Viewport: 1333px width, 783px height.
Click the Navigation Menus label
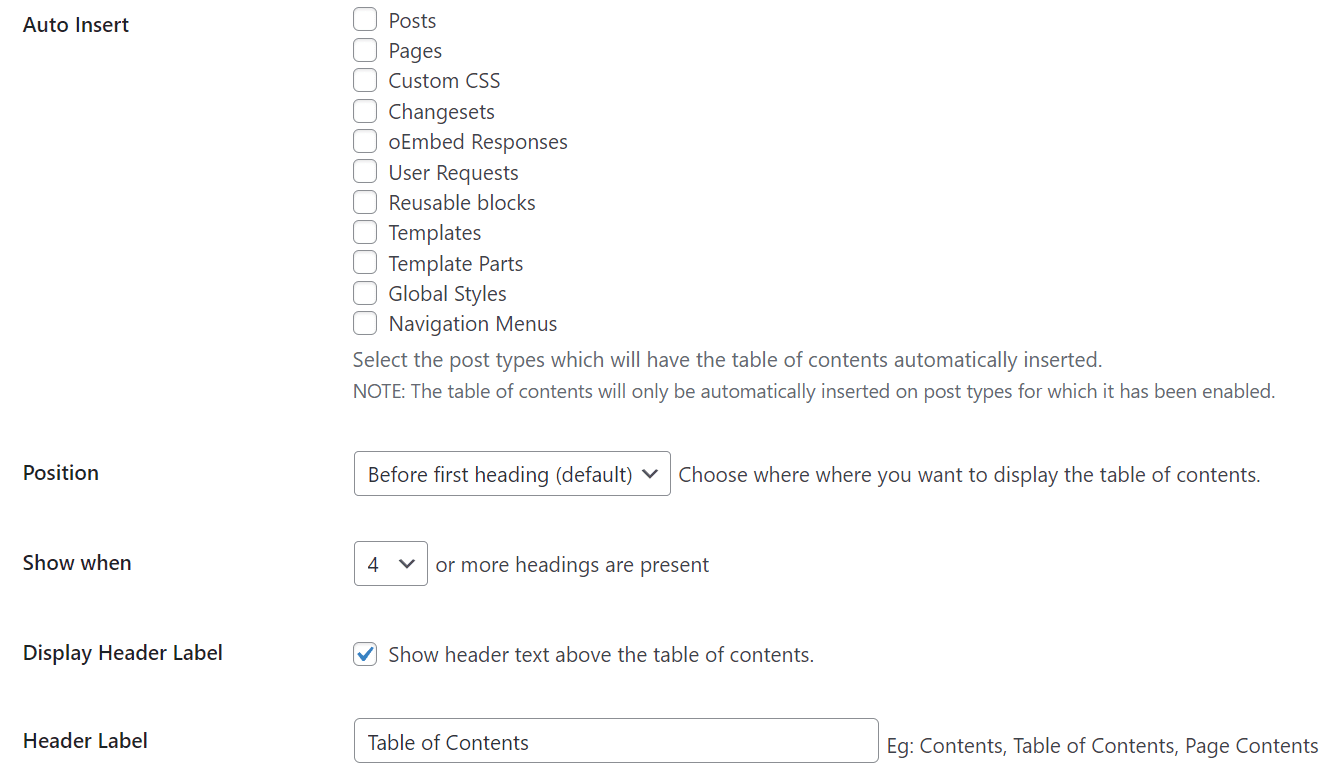tap(472, 324)
